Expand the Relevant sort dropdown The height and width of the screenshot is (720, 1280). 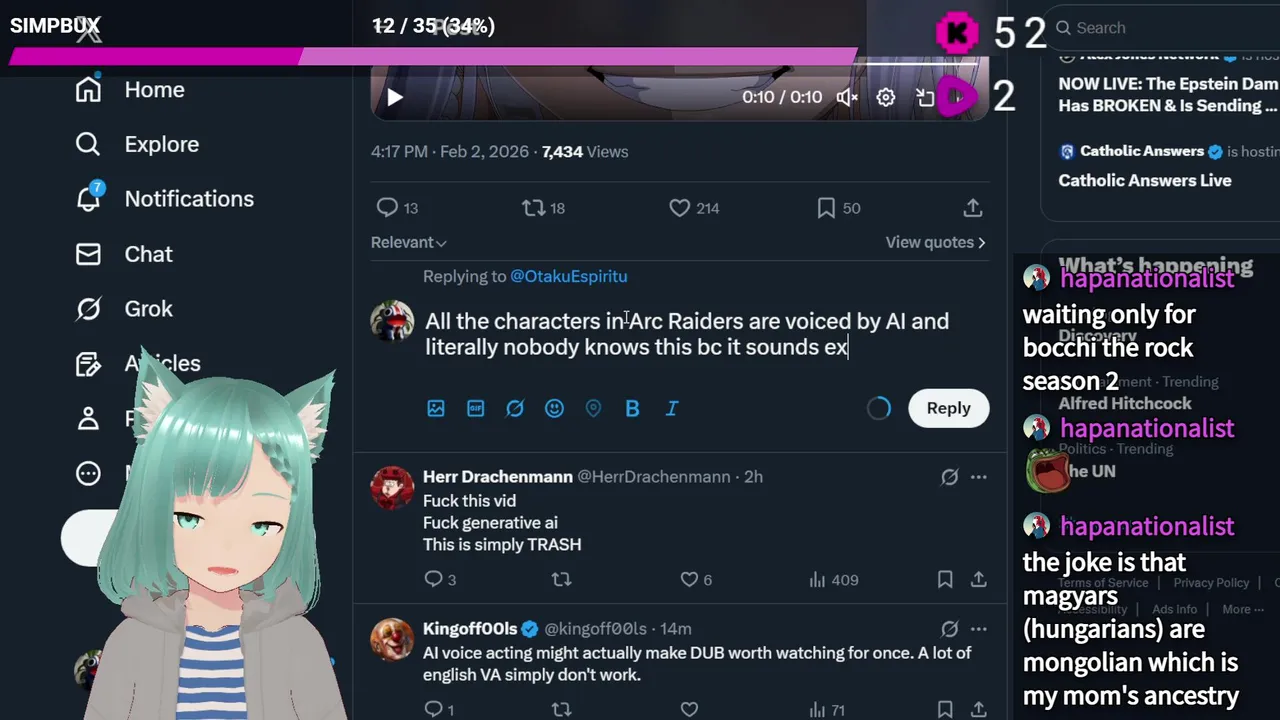[x=409, y=242]
